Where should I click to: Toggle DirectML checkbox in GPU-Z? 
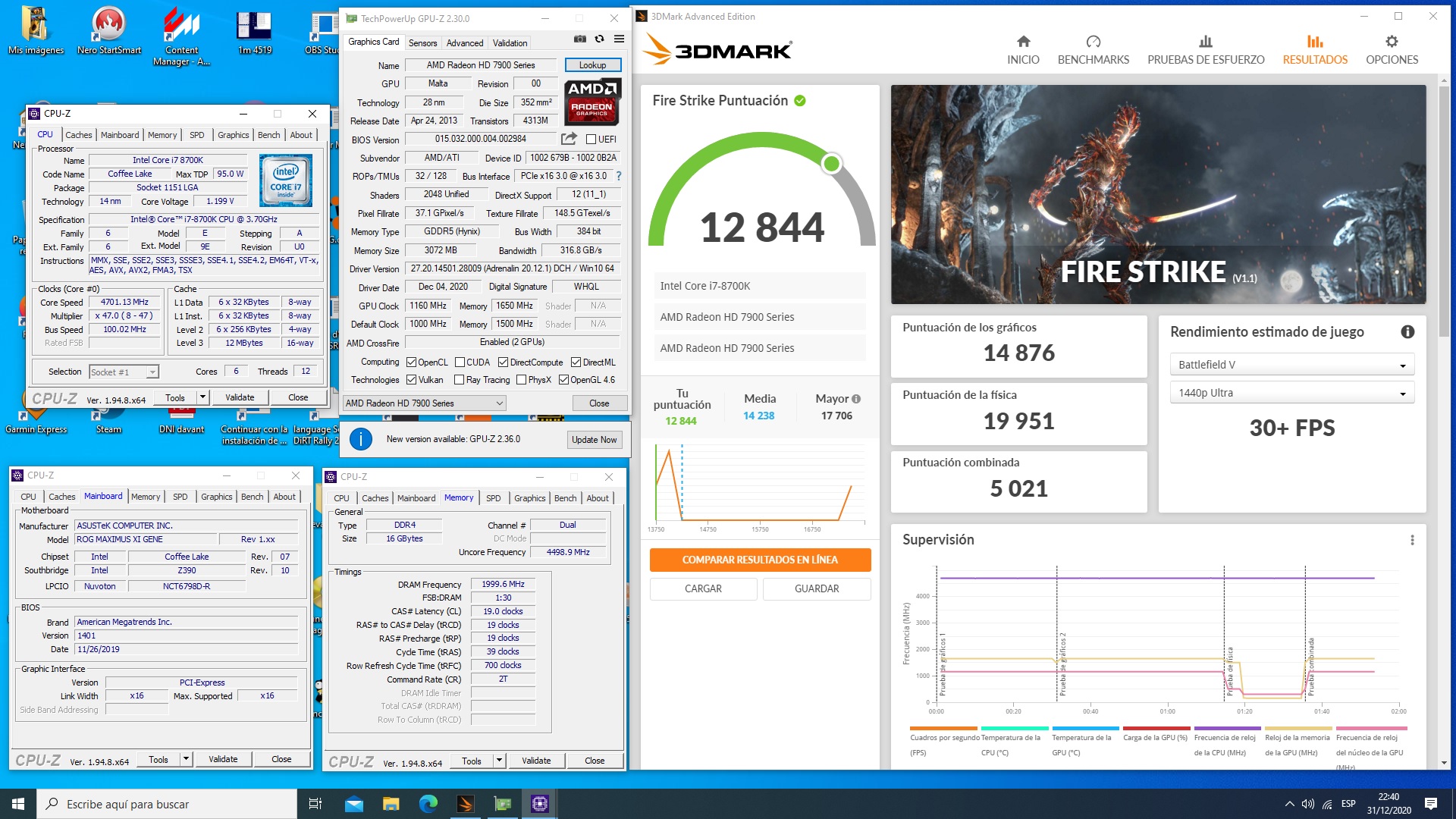[576, 362]
